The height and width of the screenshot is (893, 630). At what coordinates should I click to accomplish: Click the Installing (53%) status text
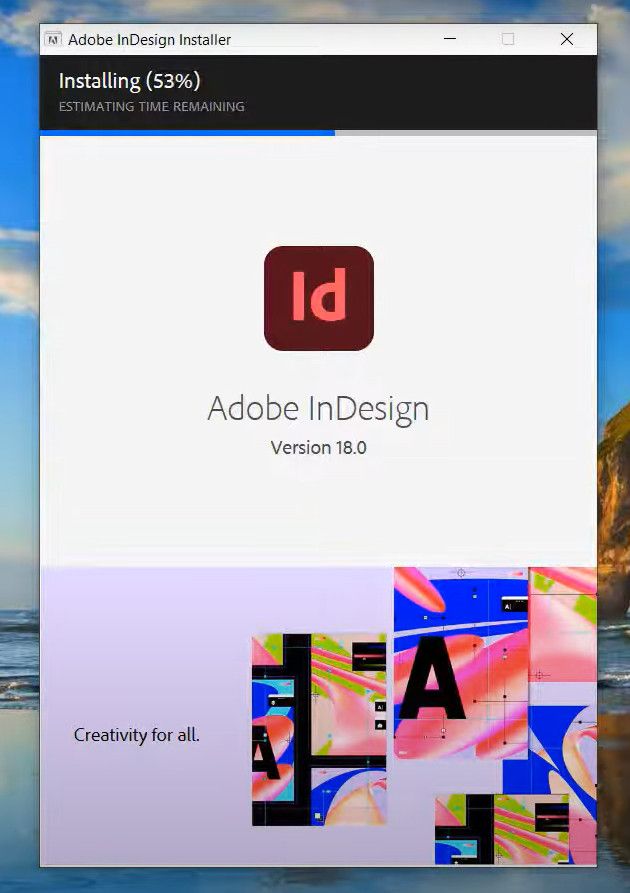click(130, 81)
